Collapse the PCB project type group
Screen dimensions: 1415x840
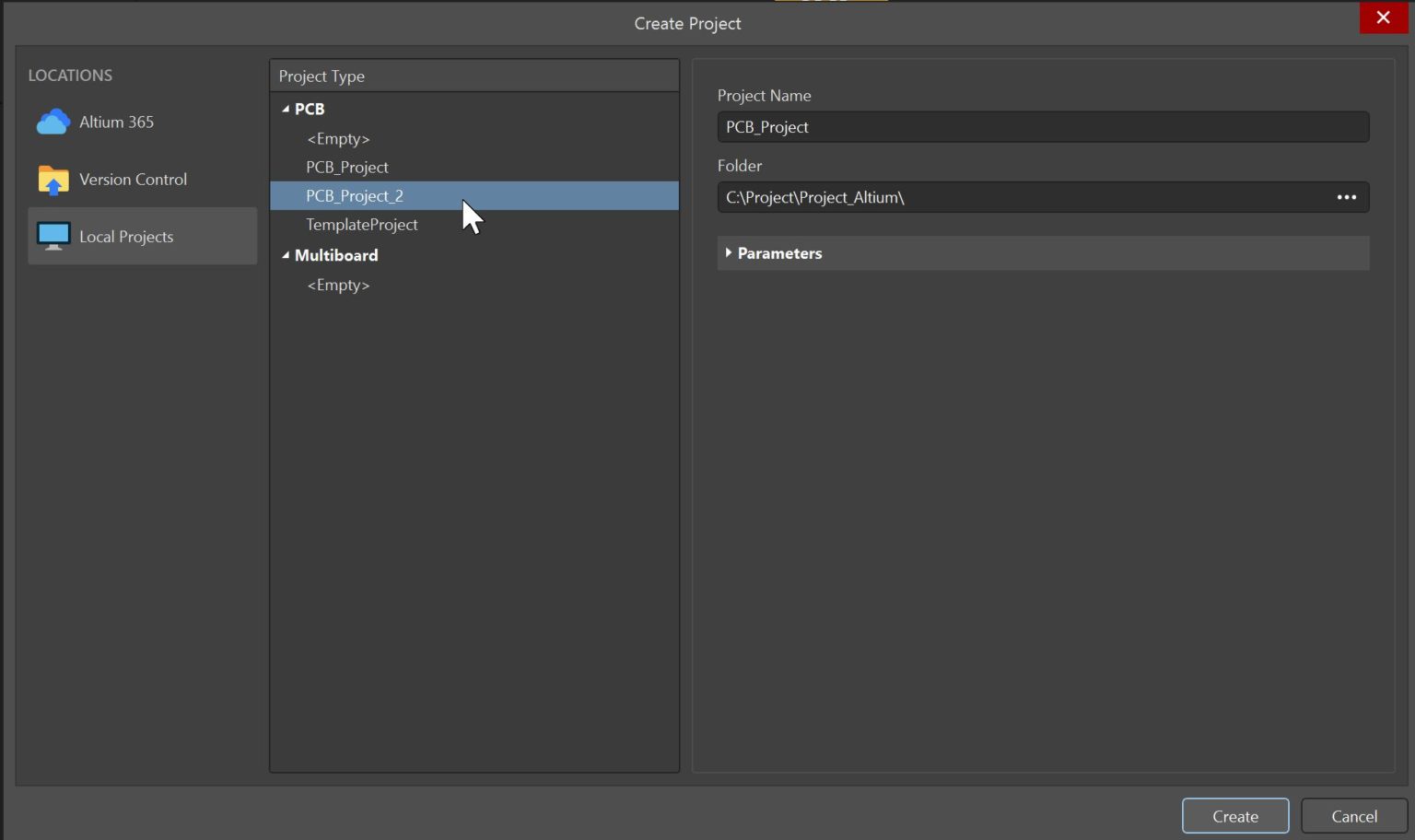(x=286, y=109)
